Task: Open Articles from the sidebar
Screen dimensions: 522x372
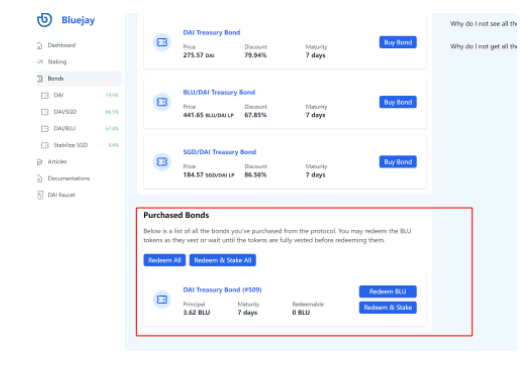Action: coord(57,162)
